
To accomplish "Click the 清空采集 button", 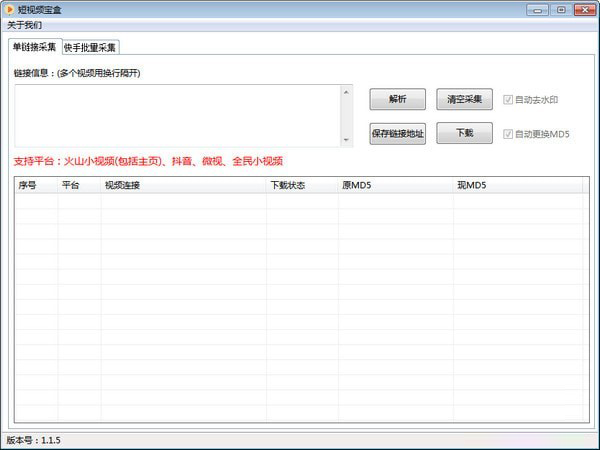I will coord(464,99).
